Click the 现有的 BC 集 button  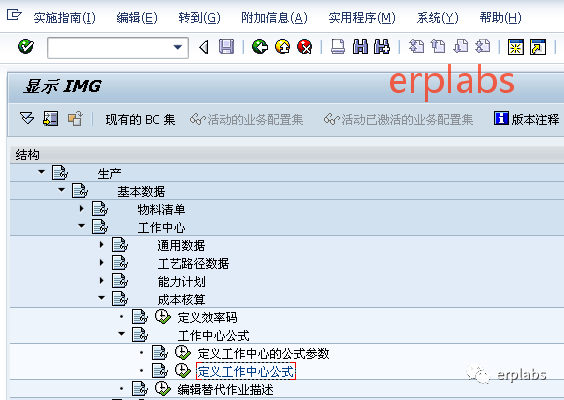pyautogui.click(x=140, y=119)
